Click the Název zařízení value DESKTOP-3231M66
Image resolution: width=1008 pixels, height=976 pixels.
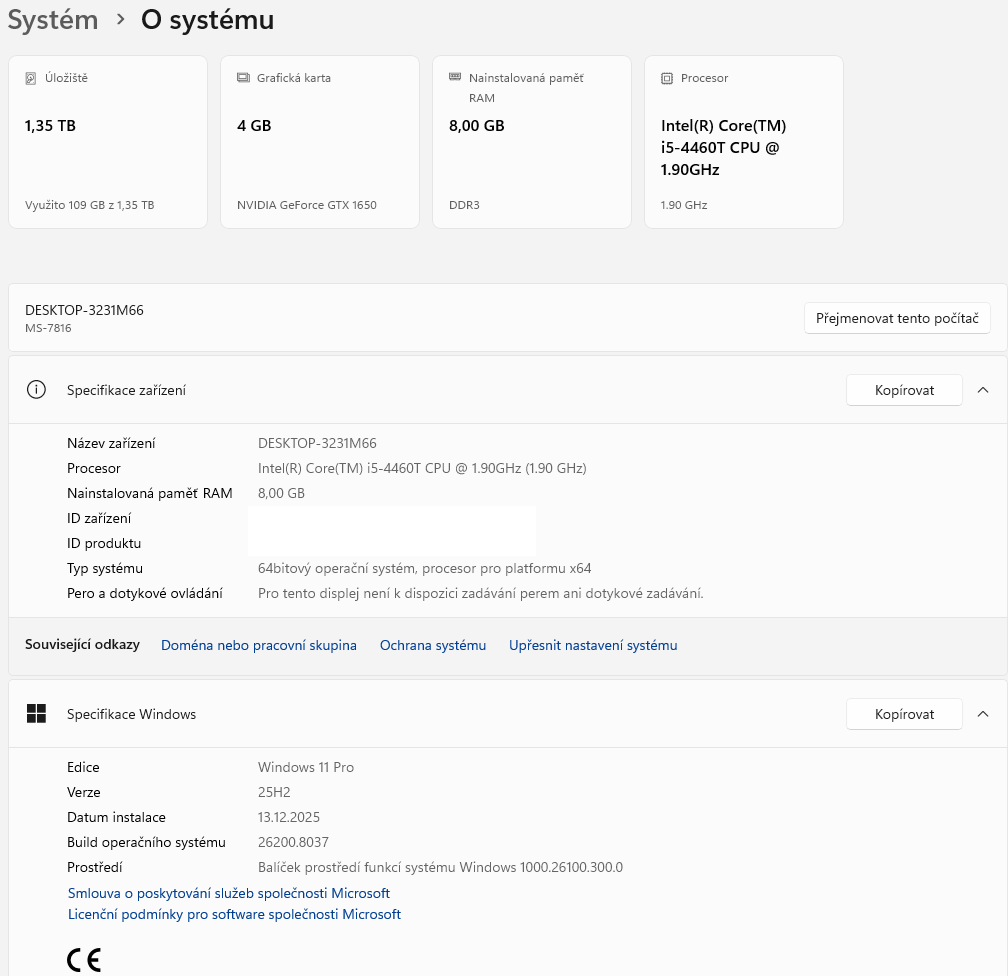(x=317, y=443)
